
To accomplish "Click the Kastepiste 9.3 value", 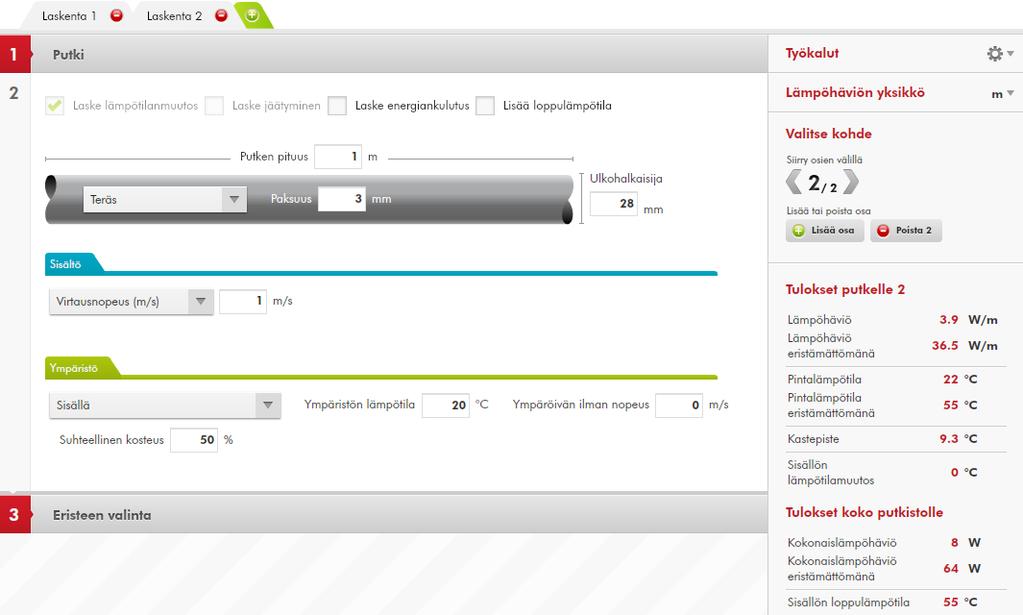I will pos(949,438).
